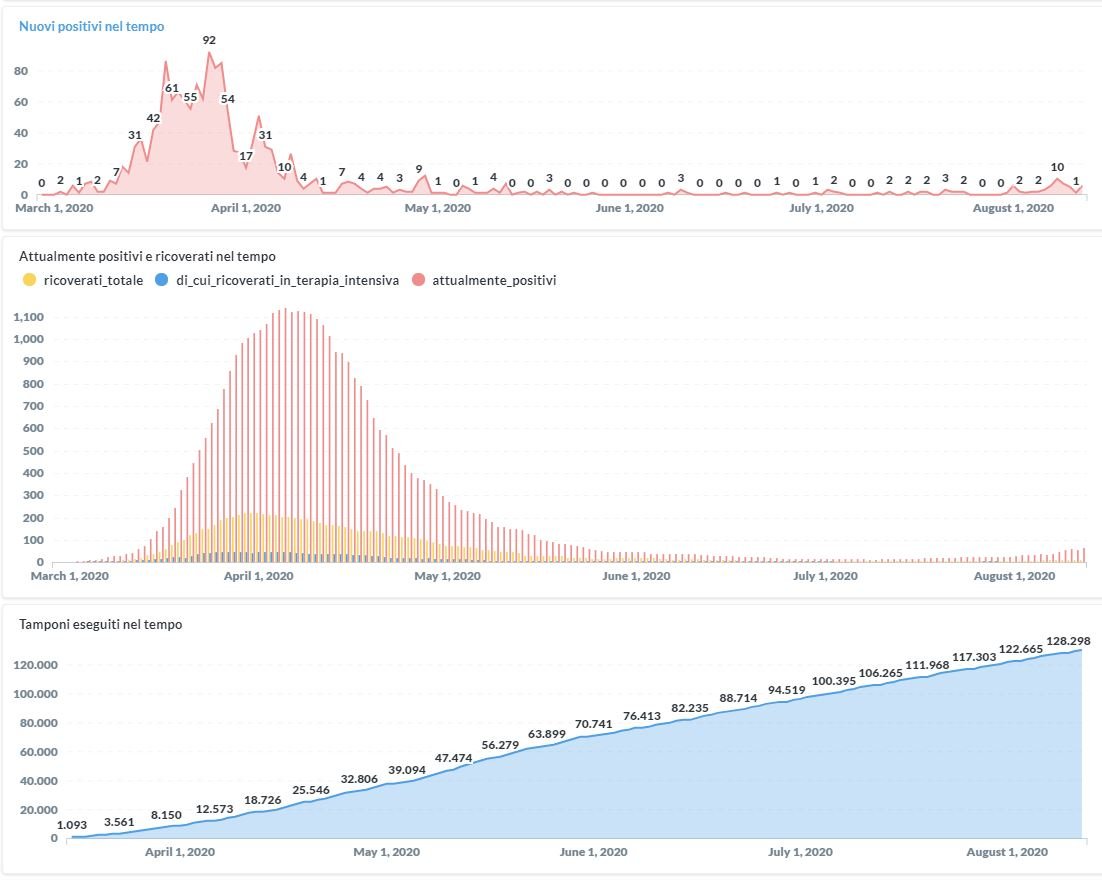1102x880 pixels.
Task: Toggle the attualmente_positivi legend series
Action: [494, 280]
